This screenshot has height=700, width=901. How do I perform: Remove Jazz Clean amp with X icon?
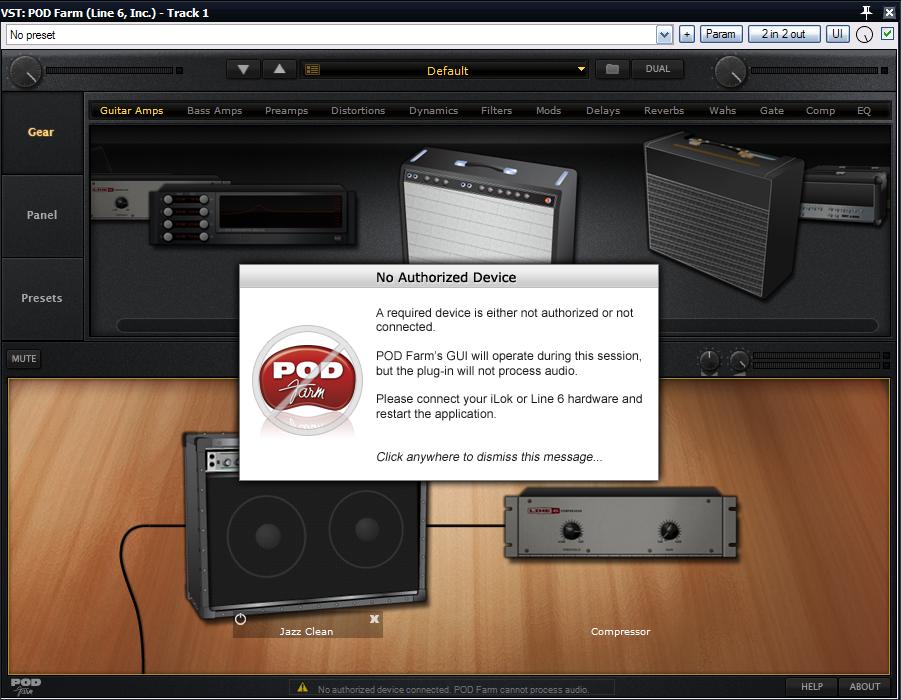pyautogui.click(x=374, y=619)
